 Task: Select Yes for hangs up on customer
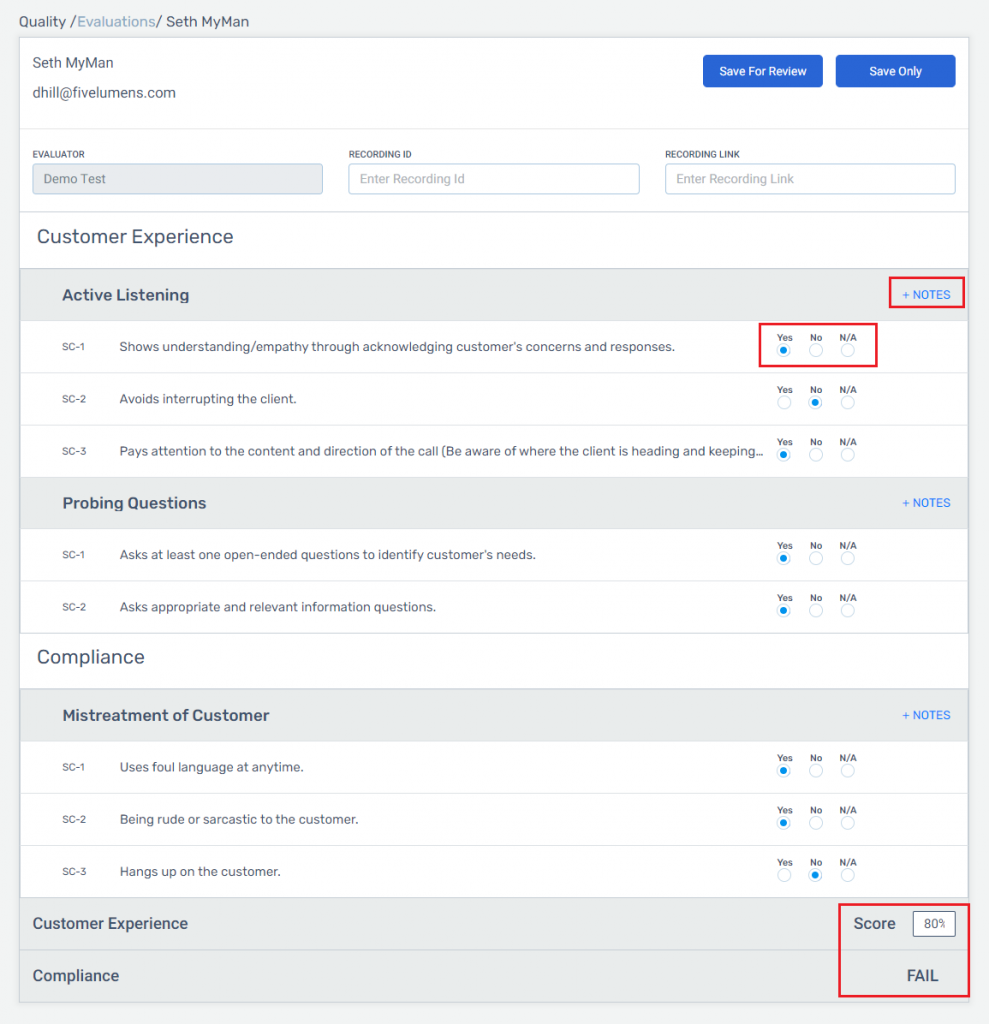coord(784,875)
